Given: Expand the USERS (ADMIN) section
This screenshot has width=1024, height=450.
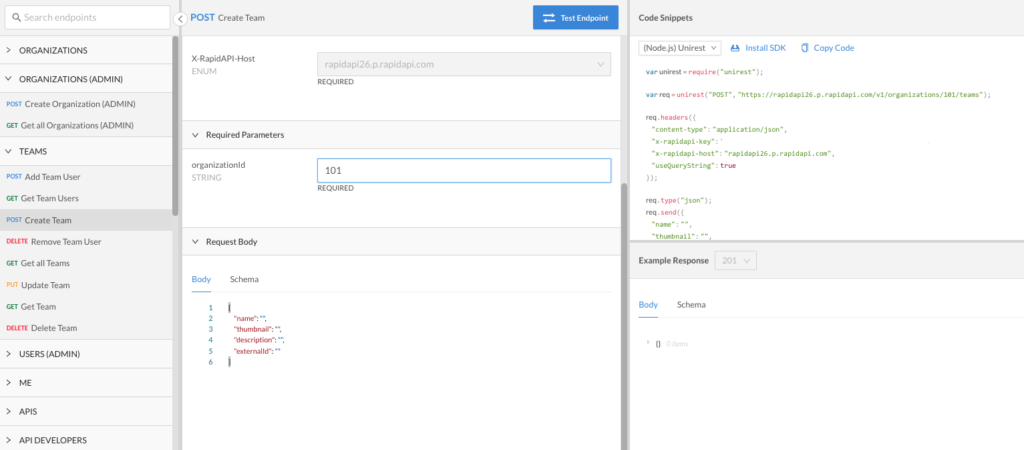Looking at the screenshot, I should click(x=86, y=354).
